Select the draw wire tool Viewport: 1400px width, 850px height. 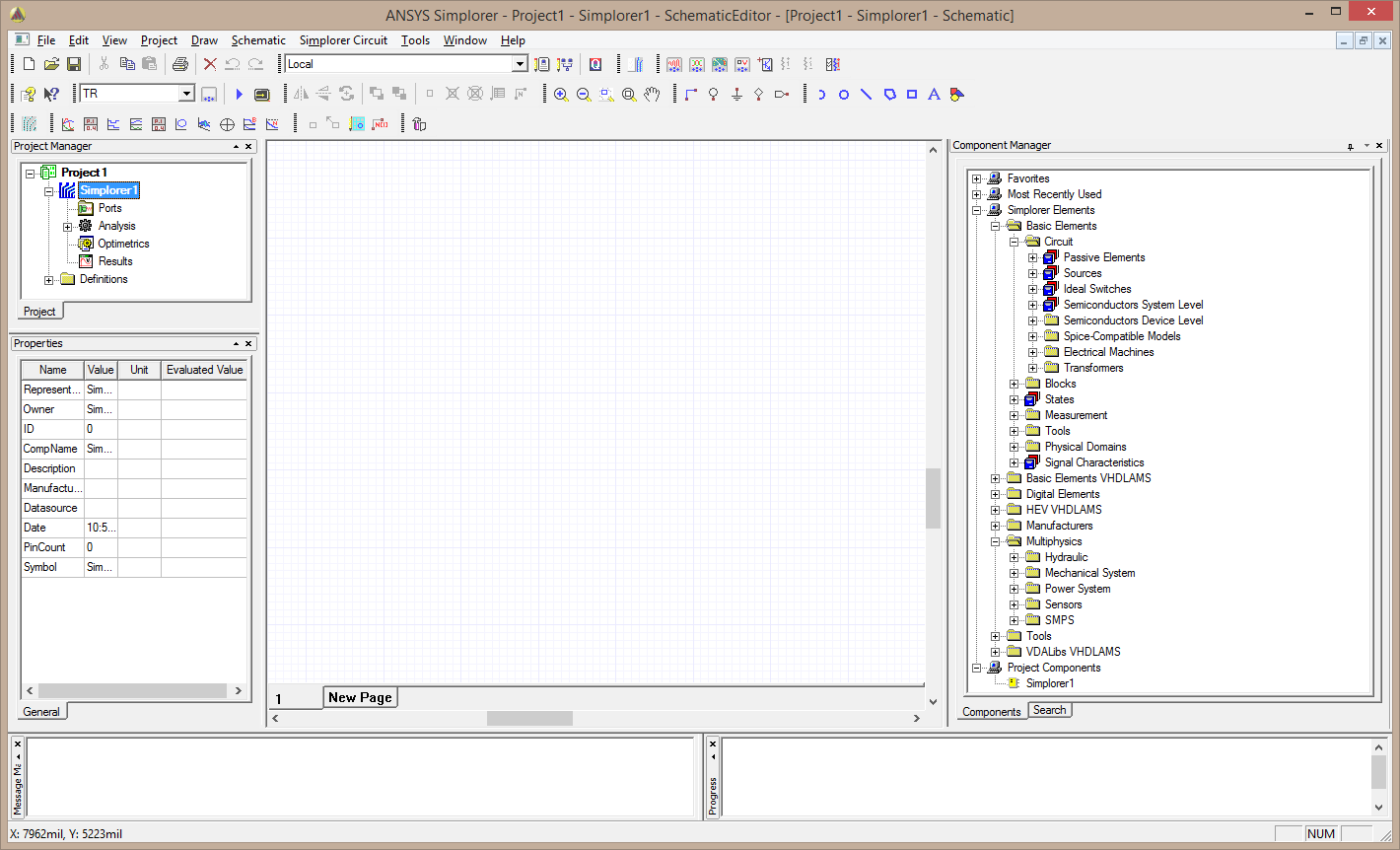click(x=691, y=94)
